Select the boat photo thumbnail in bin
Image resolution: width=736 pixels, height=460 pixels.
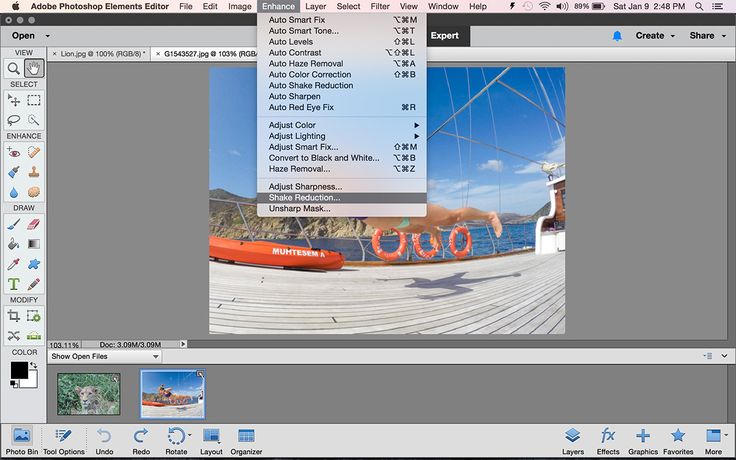[x=173, y=394]
